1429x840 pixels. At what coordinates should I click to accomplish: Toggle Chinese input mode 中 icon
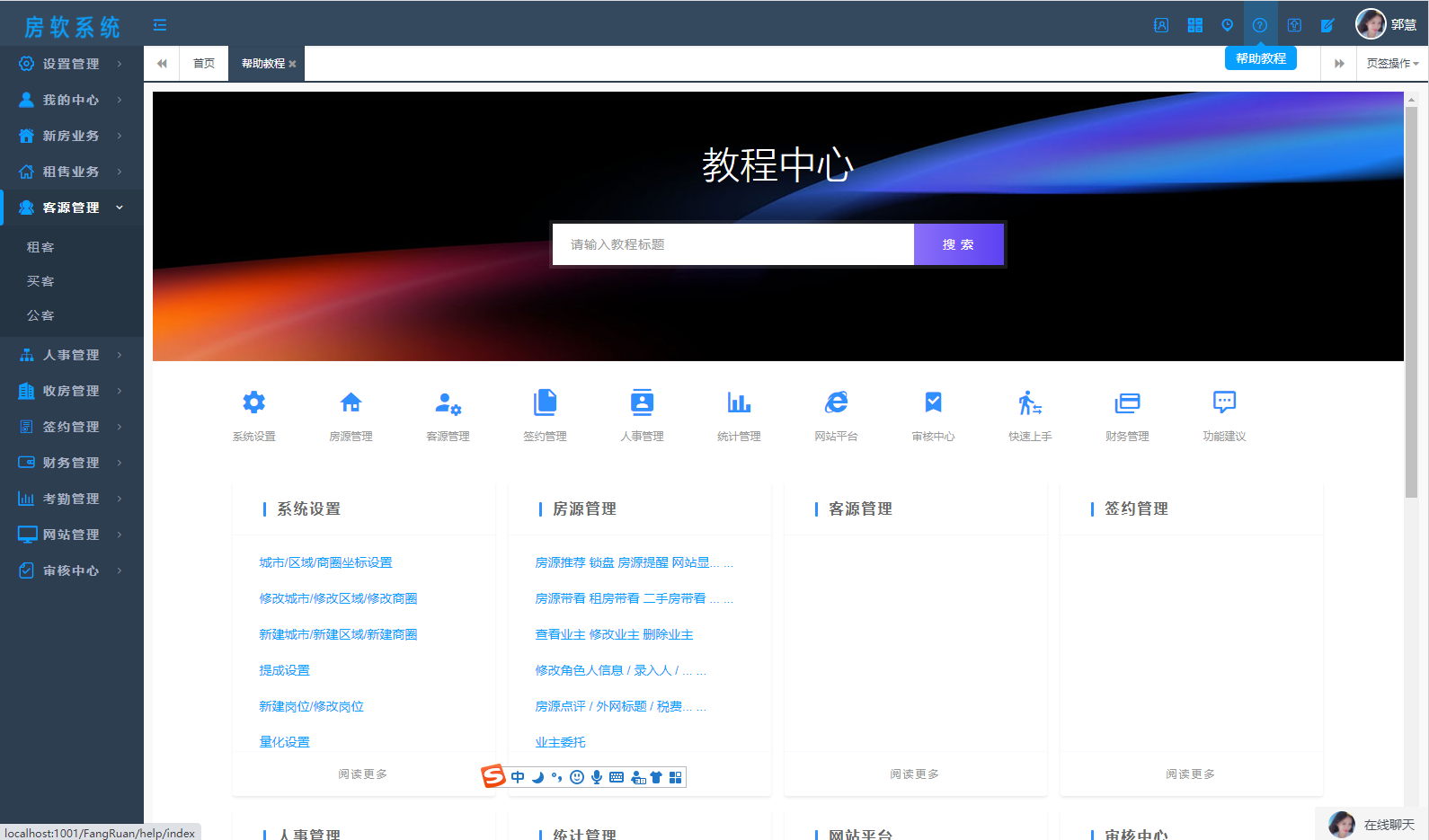pyautogui.click(x=518, y=777)
